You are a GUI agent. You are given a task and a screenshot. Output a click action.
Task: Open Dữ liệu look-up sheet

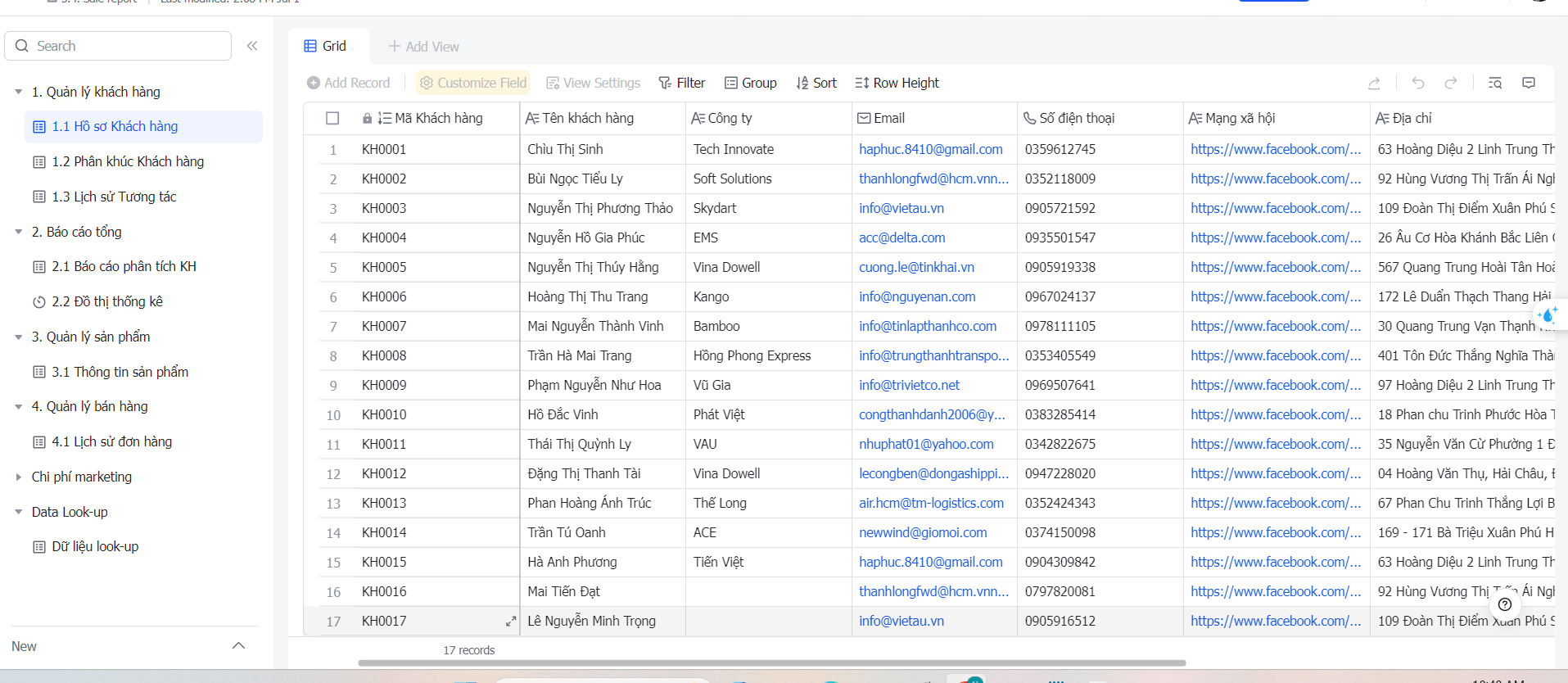click(95, 546)
